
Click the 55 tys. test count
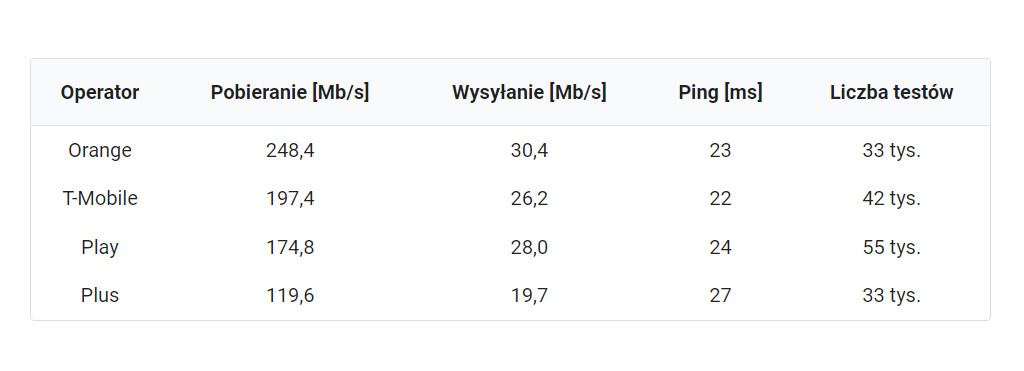(x=891, y=248)
